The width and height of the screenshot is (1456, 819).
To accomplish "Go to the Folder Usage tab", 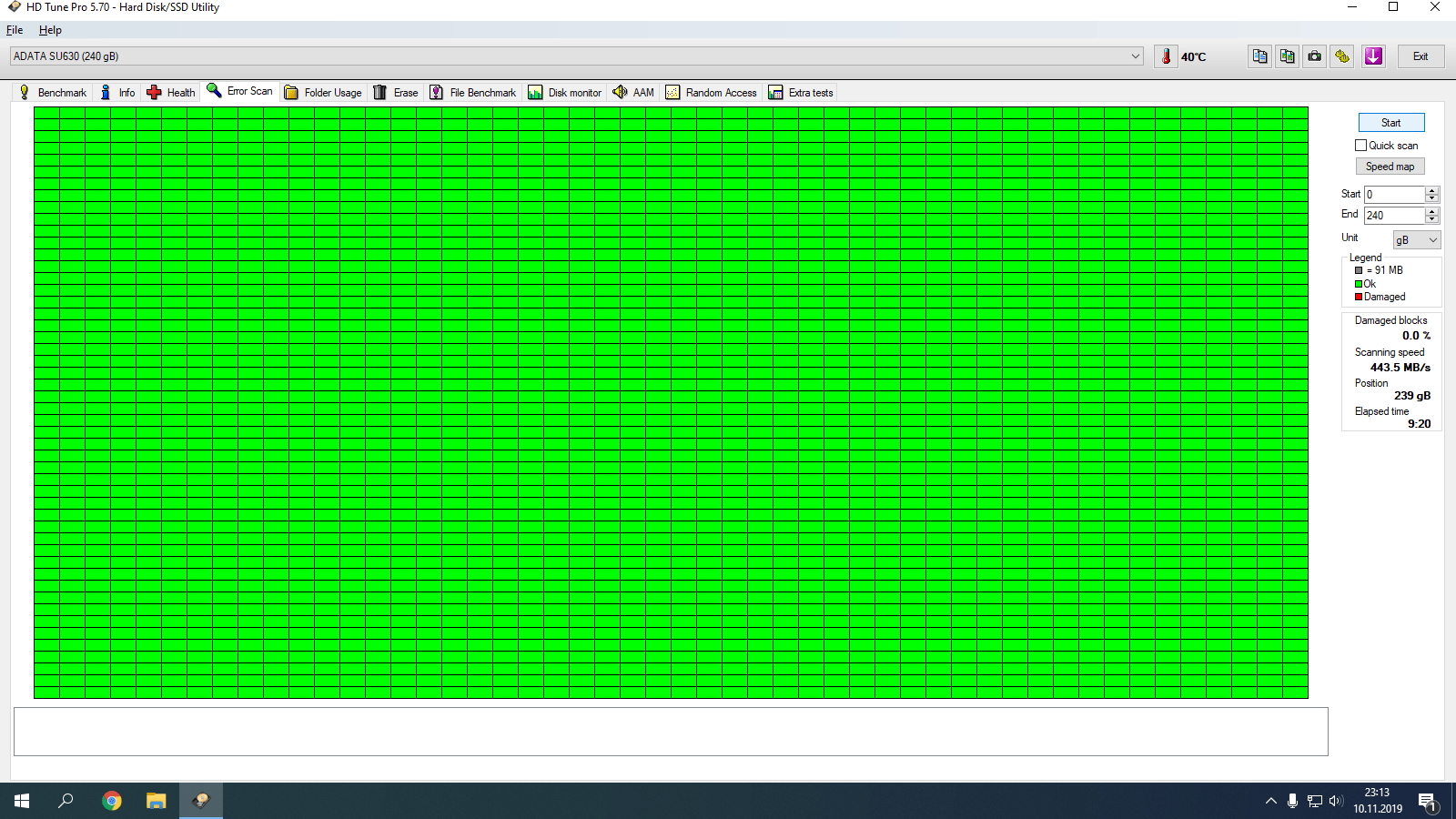I will (x=323, y=93).
